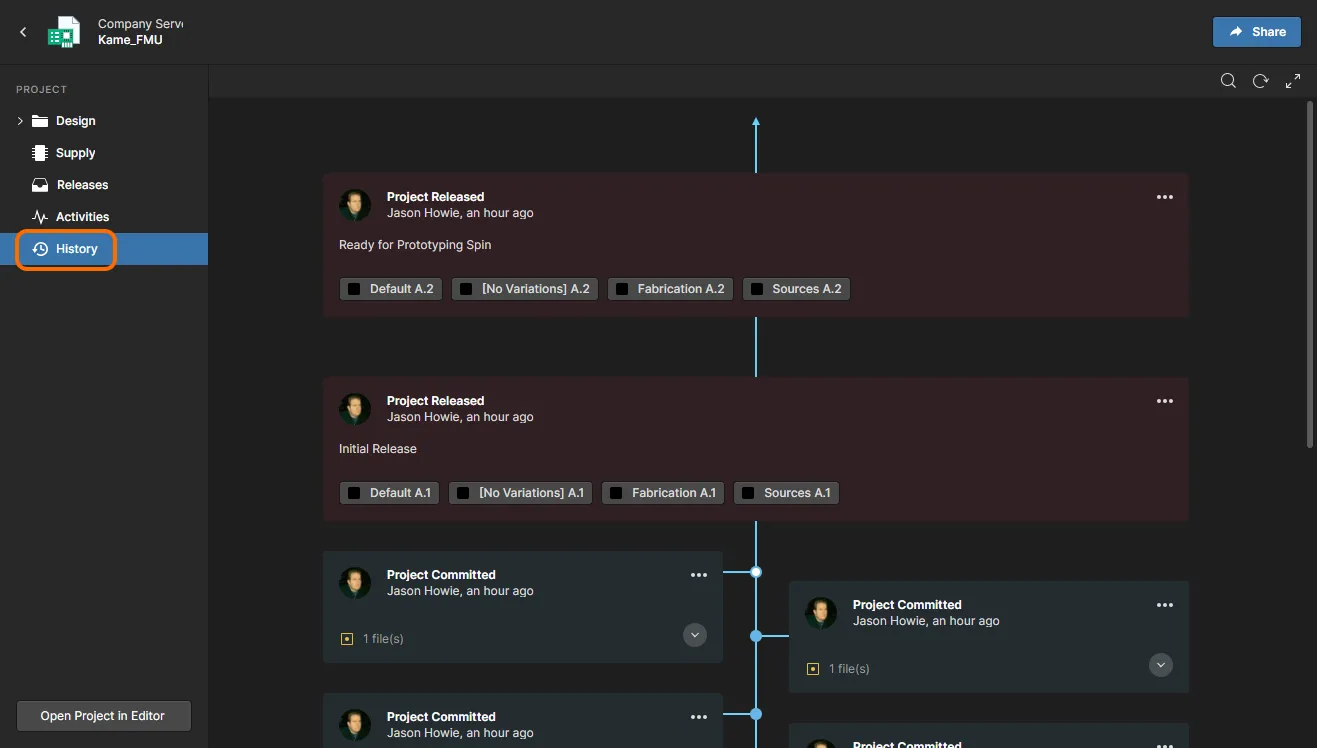Viewport: 1317px width, 748px height.
Task: Open the Supply section
Action: pos(75,153)
